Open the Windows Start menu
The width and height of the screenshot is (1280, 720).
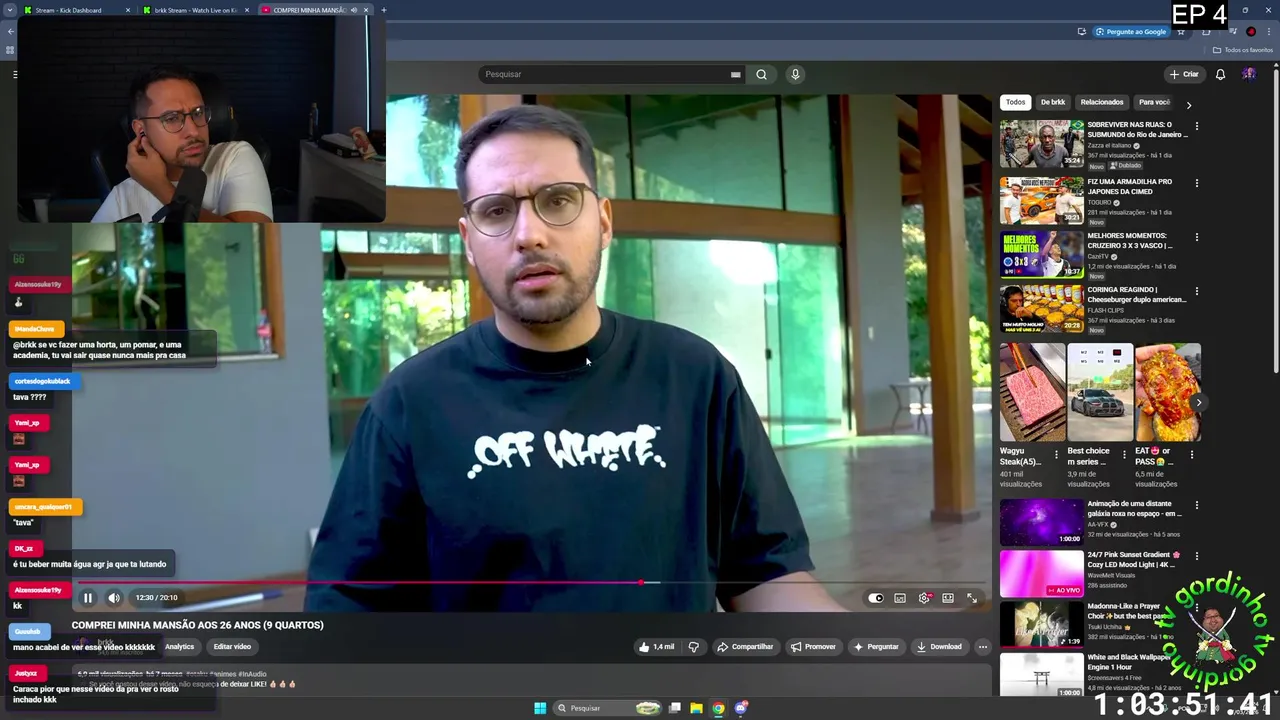[x=540, y=708]
